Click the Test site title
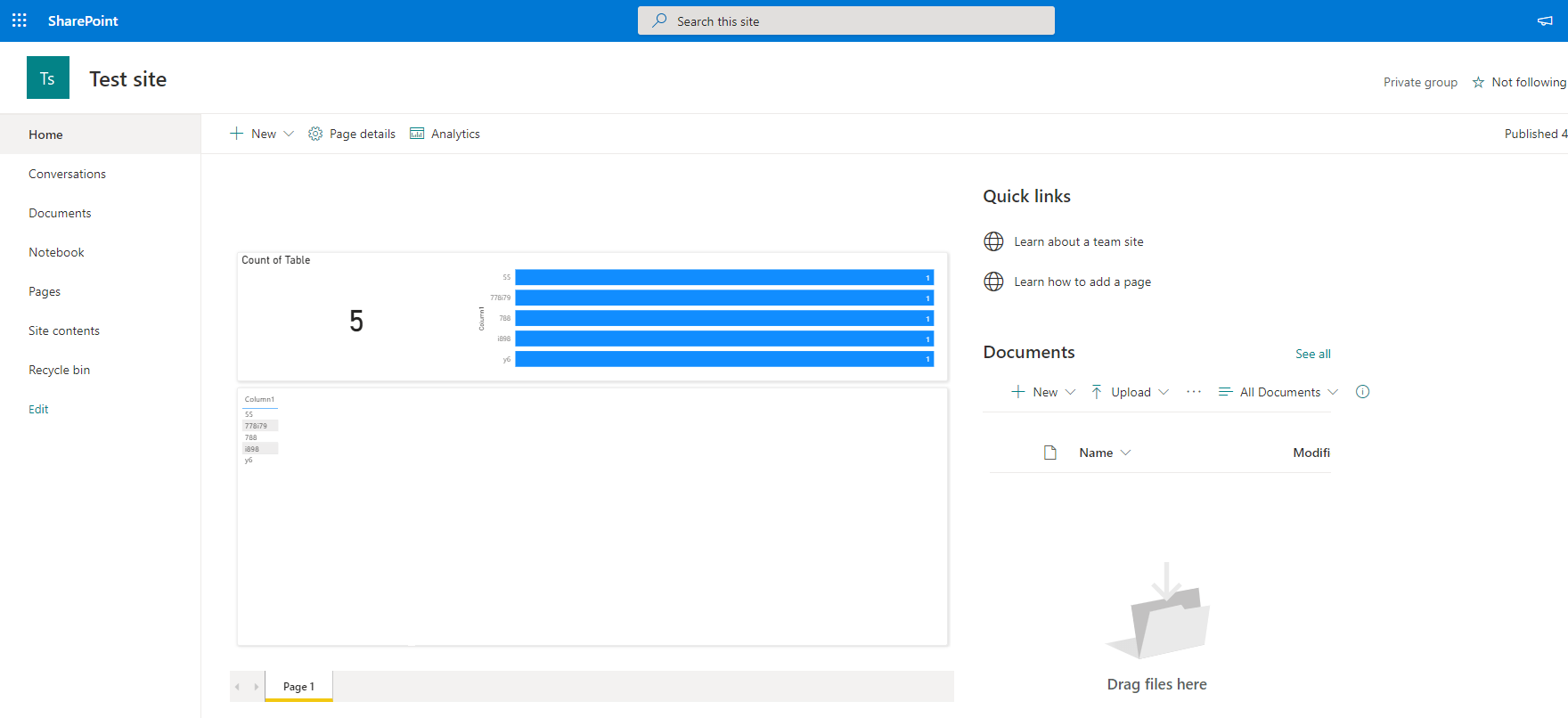This screenshot has width=1568, height=718. pyautogui.click(x=128, y=78)
